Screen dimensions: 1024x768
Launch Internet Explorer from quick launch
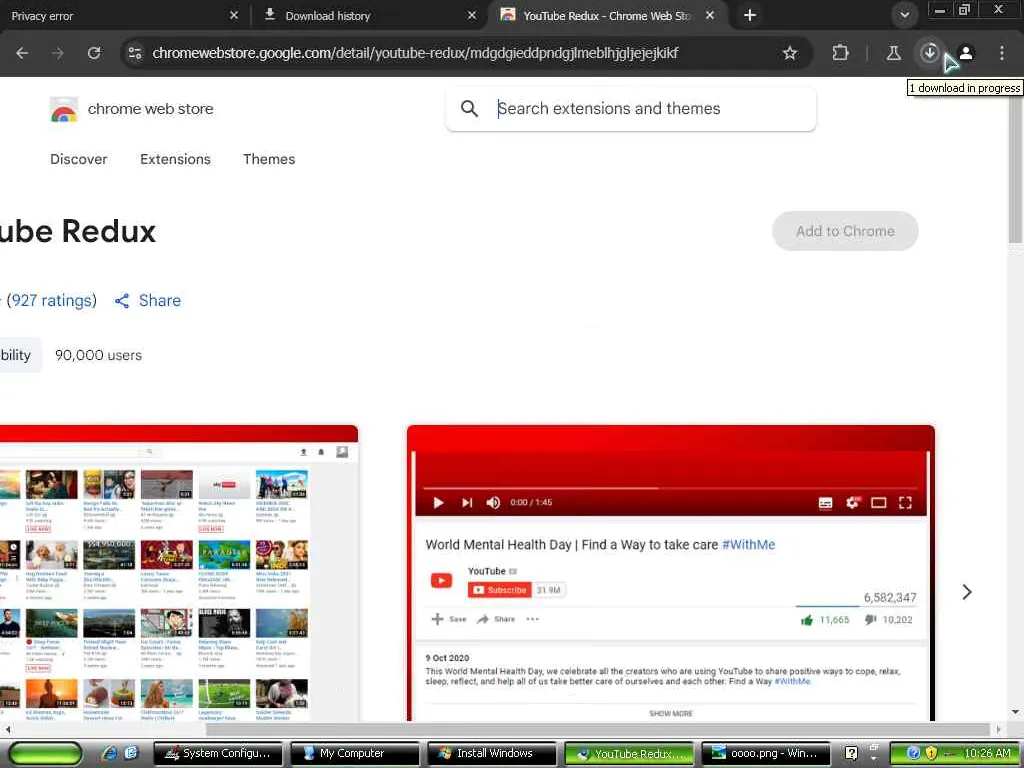(x=109, y=753)
